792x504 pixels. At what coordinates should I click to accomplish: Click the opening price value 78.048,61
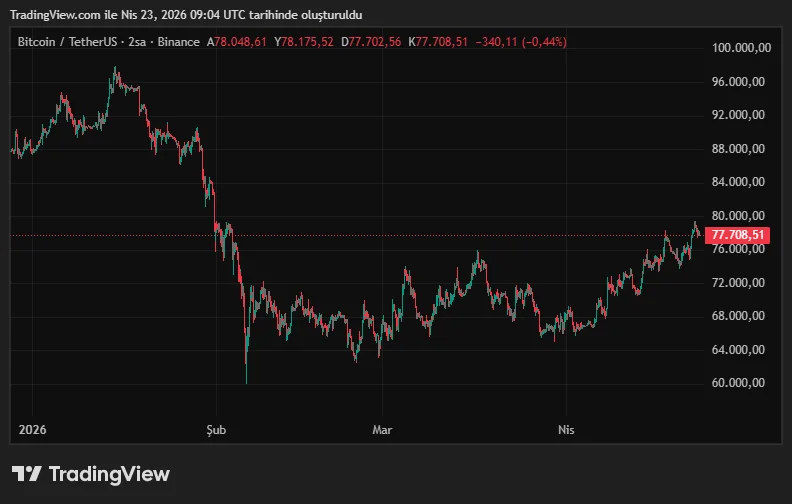coord(241,42)
